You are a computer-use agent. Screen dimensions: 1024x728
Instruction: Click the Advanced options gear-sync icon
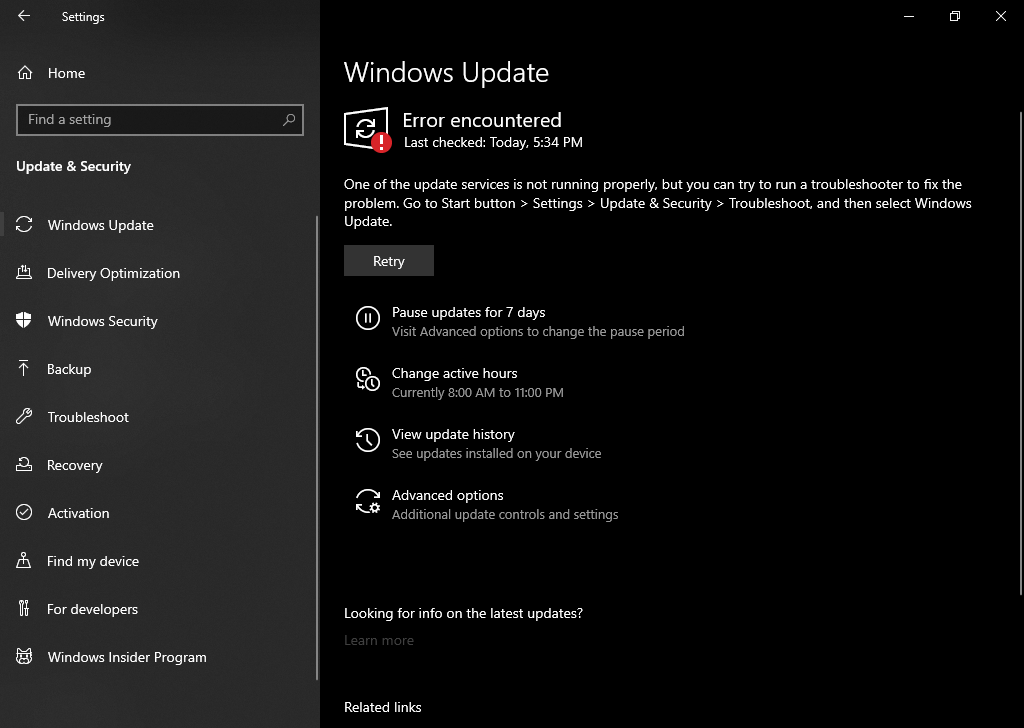pyautogui.click(x=368, y=501)
